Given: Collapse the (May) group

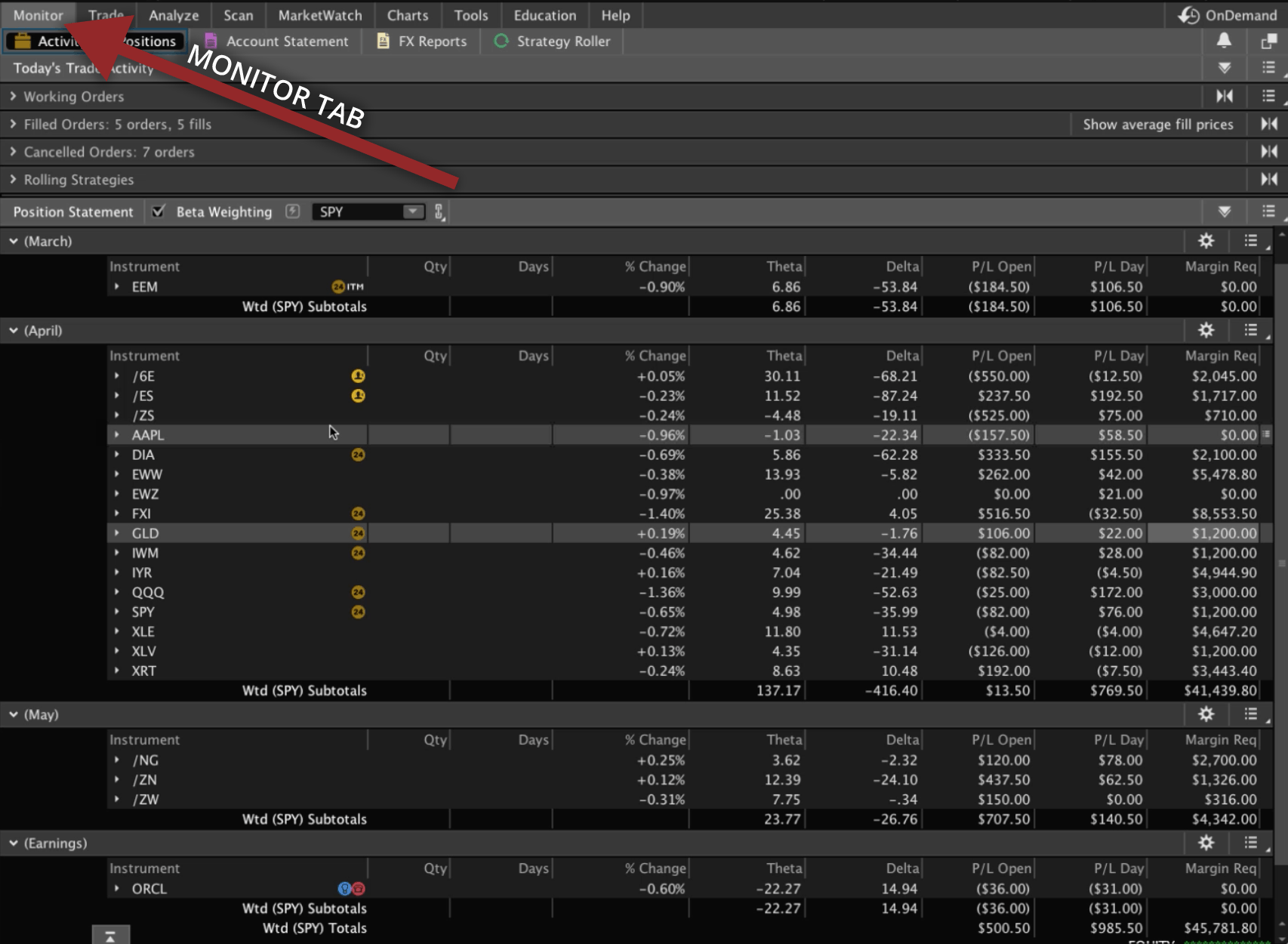Looking at the screenshot, I should [13, 714].
